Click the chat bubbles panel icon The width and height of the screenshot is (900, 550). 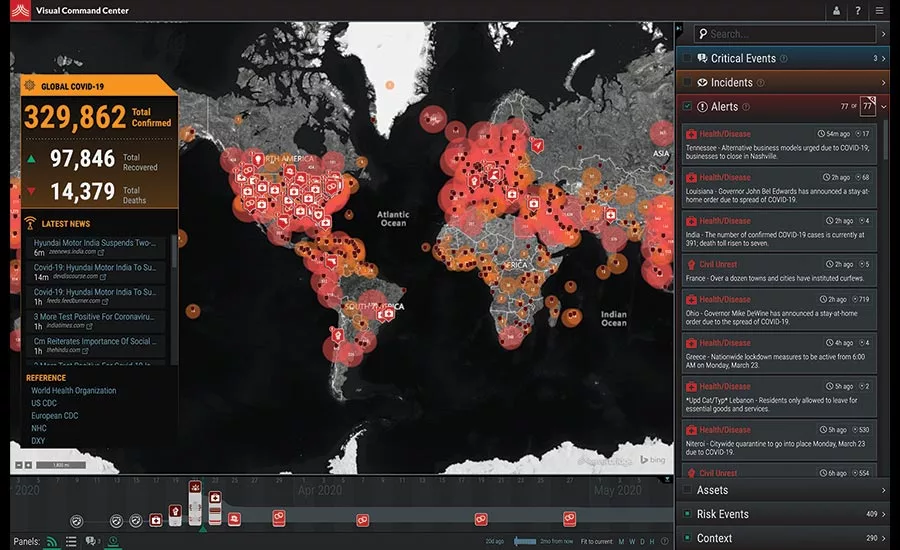coord(92,541)
